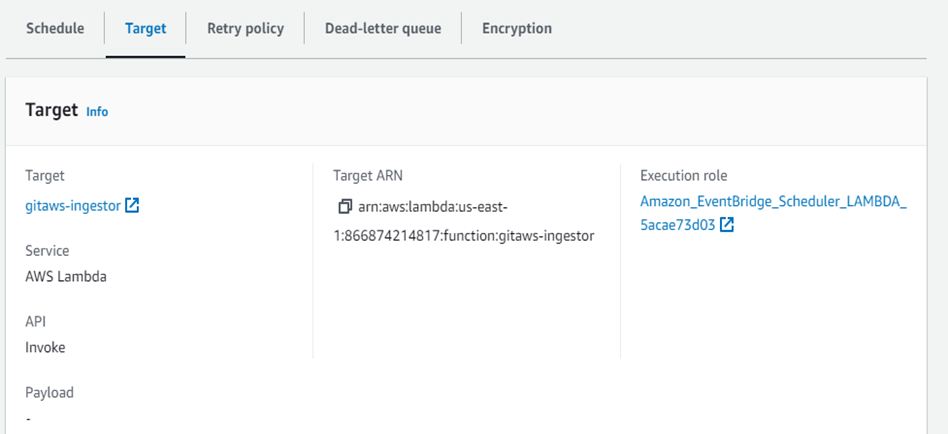The width and height of the screenshot is (948, 434).
Task: Open the Info link beside Target heading
Action: click(x=97, y=112)
